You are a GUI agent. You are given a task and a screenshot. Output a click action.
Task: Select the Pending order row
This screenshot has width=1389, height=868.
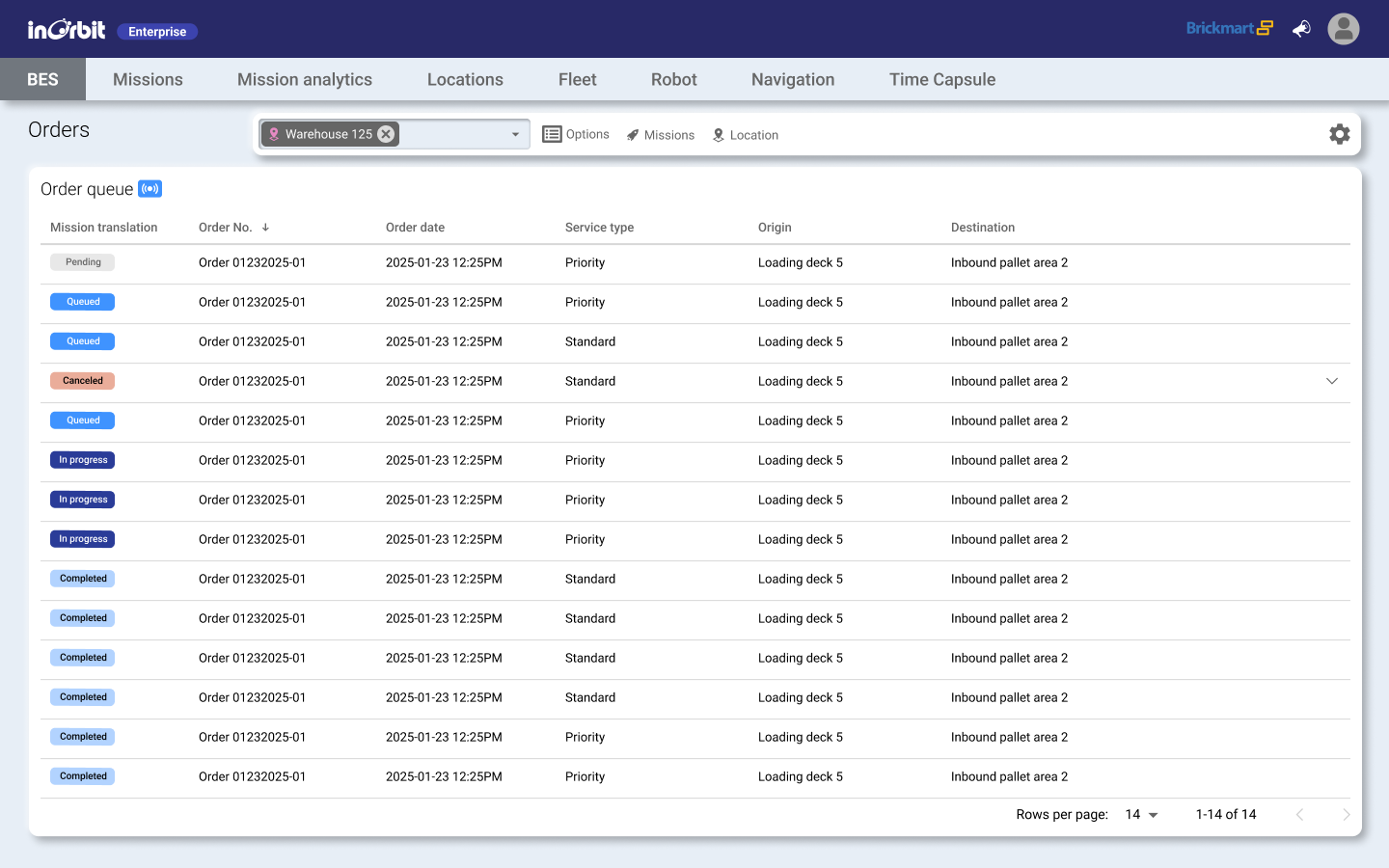pos(579,262)
